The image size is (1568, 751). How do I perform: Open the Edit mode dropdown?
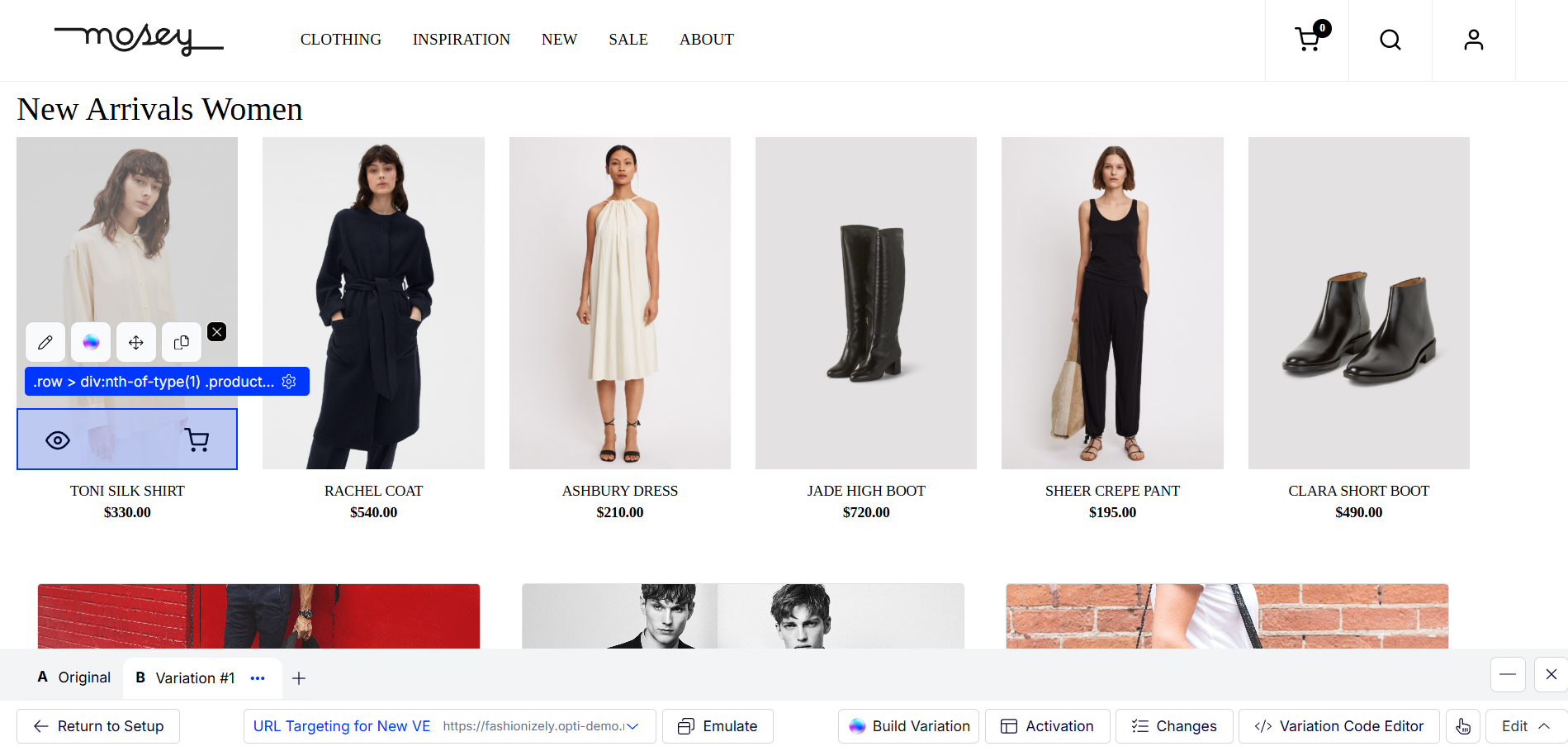[x=1526, y=726]
